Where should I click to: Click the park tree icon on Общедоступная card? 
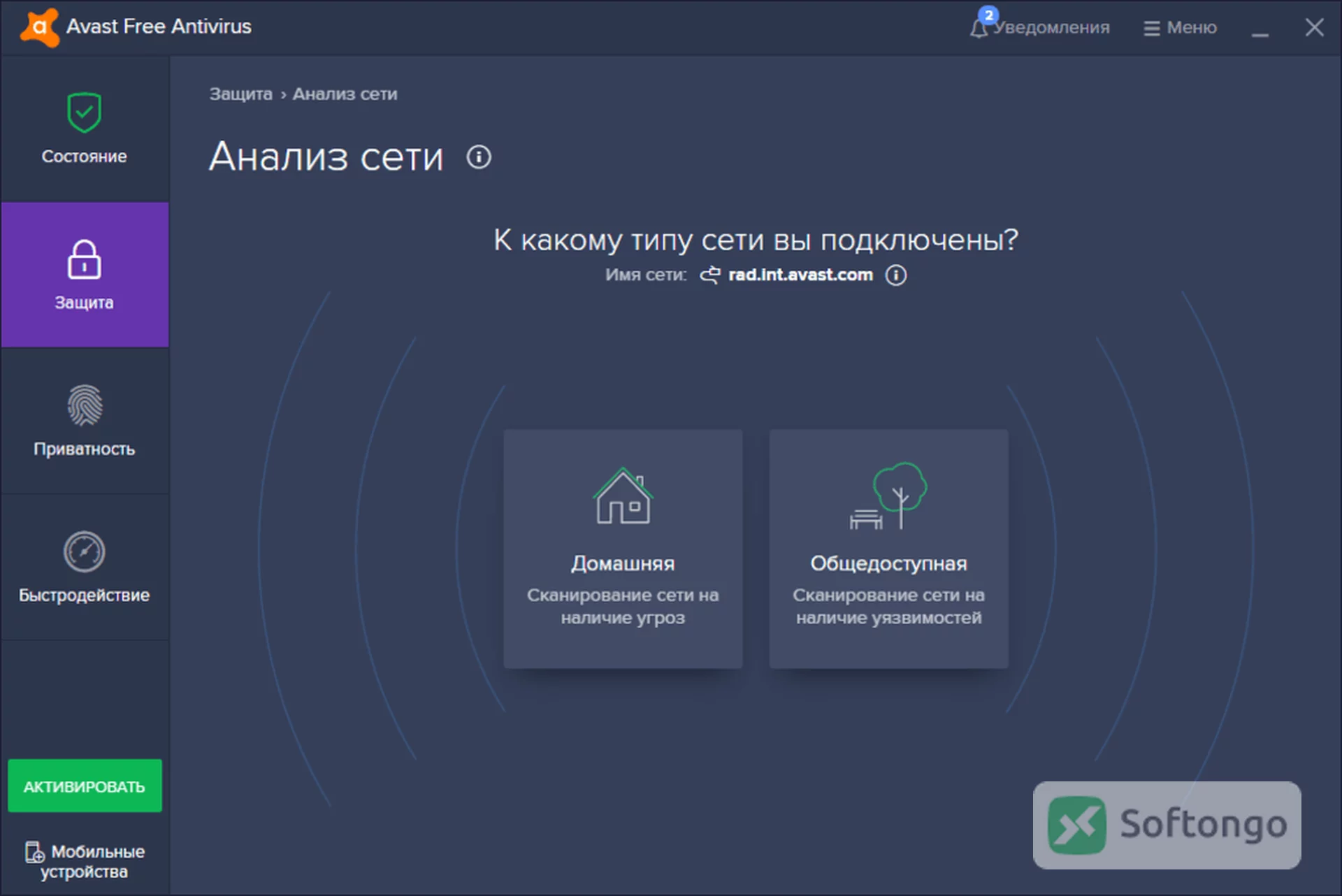click(888, 496)
